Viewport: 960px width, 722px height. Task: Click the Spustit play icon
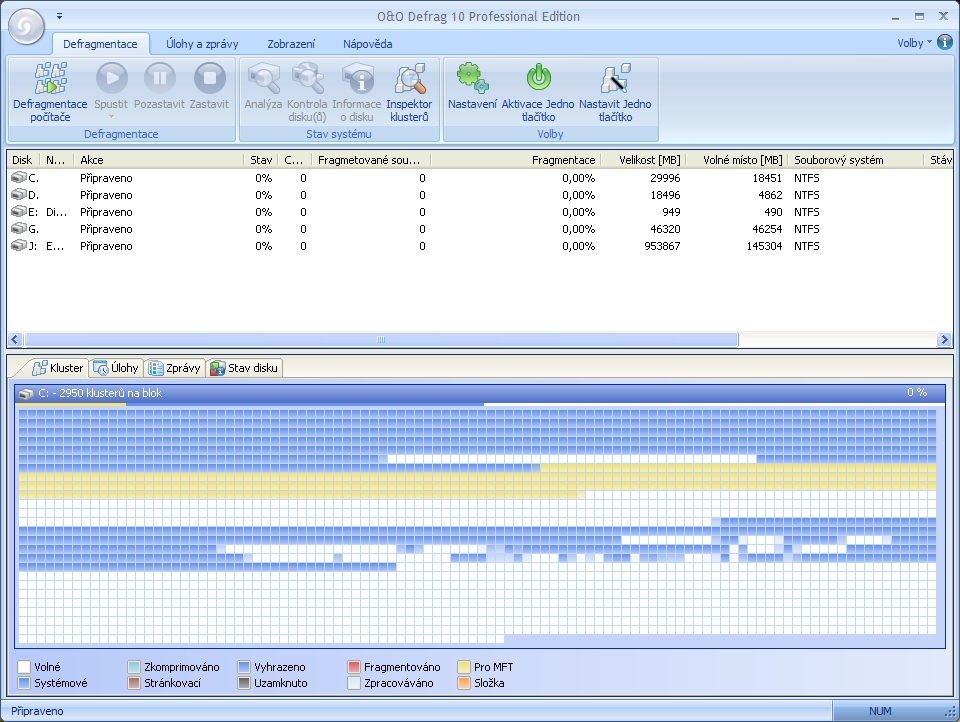(x=111, y=78)
